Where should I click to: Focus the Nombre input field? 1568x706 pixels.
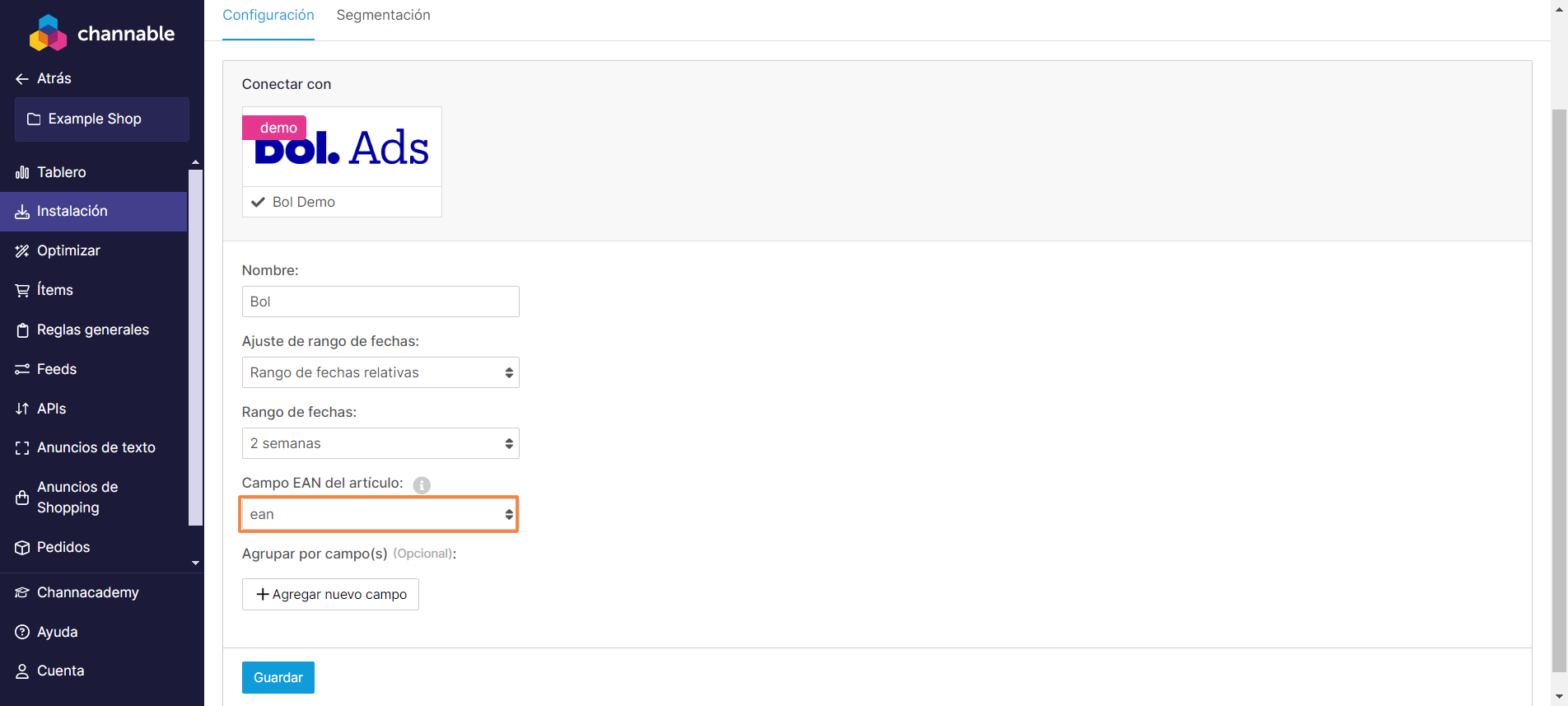point(380,302)
